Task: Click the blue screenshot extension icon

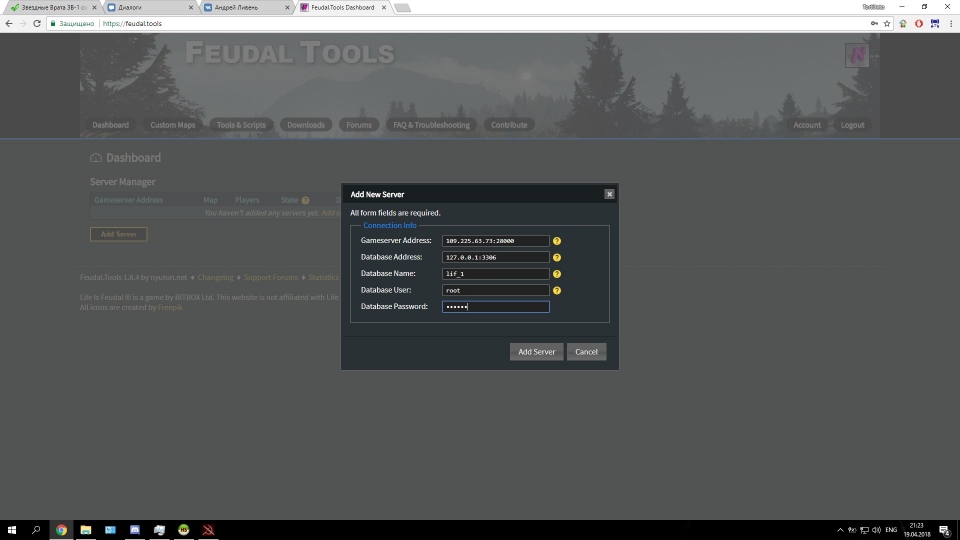Action: (x=935, y=23)
